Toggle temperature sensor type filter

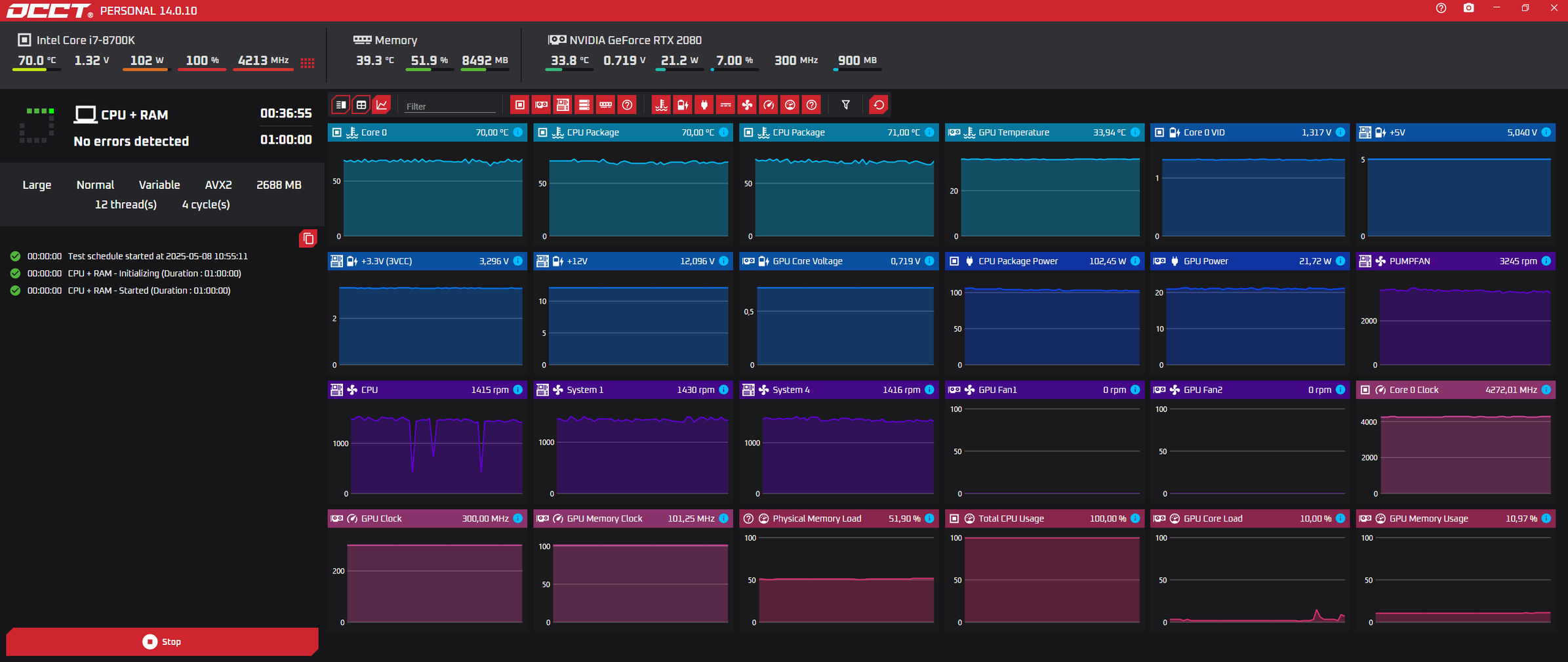661,105
